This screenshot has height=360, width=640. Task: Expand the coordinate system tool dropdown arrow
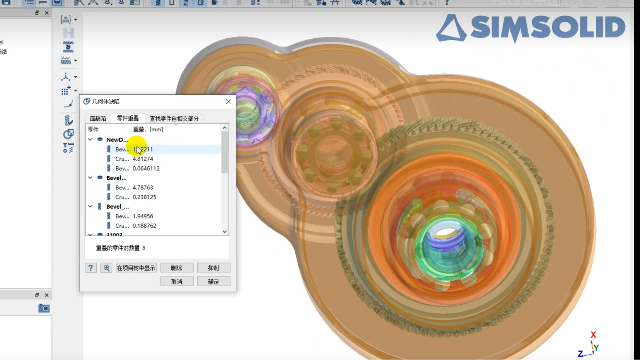(76, 77)
